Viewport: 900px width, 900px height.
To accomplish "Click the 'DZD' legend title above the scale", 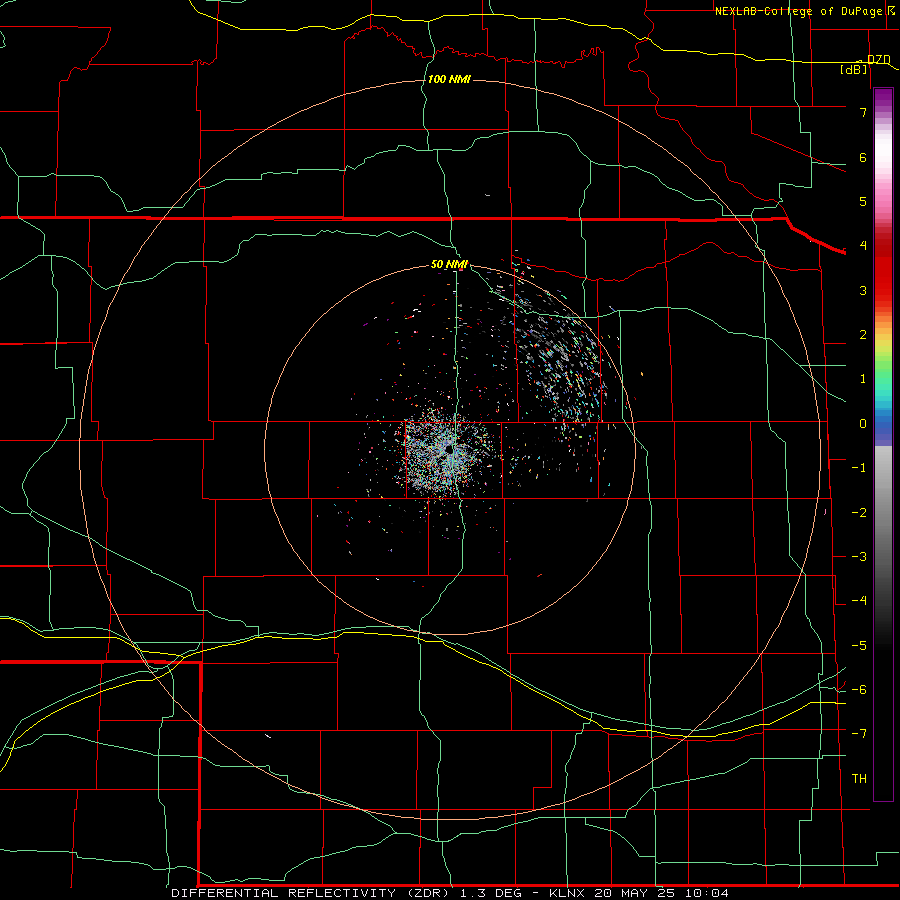I will (879, 60).
